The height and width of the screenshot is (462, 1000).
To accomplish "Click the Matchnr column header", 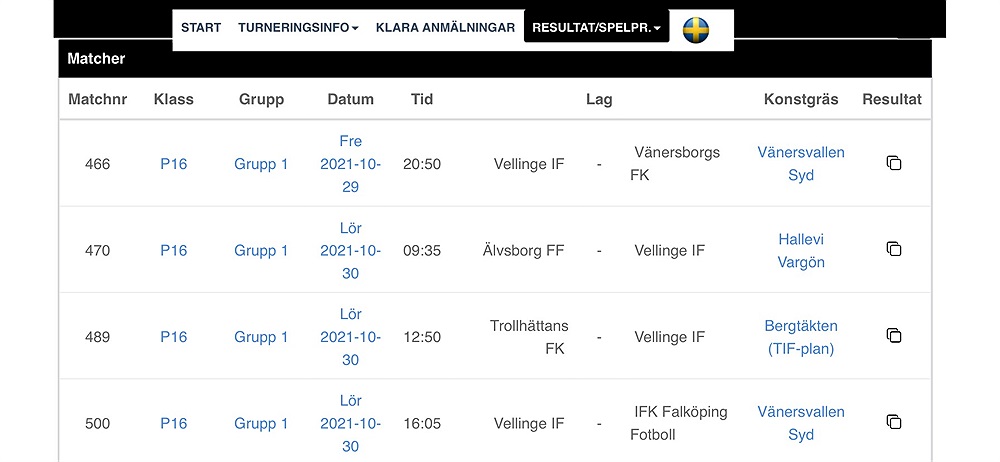I will pos(98,100).
